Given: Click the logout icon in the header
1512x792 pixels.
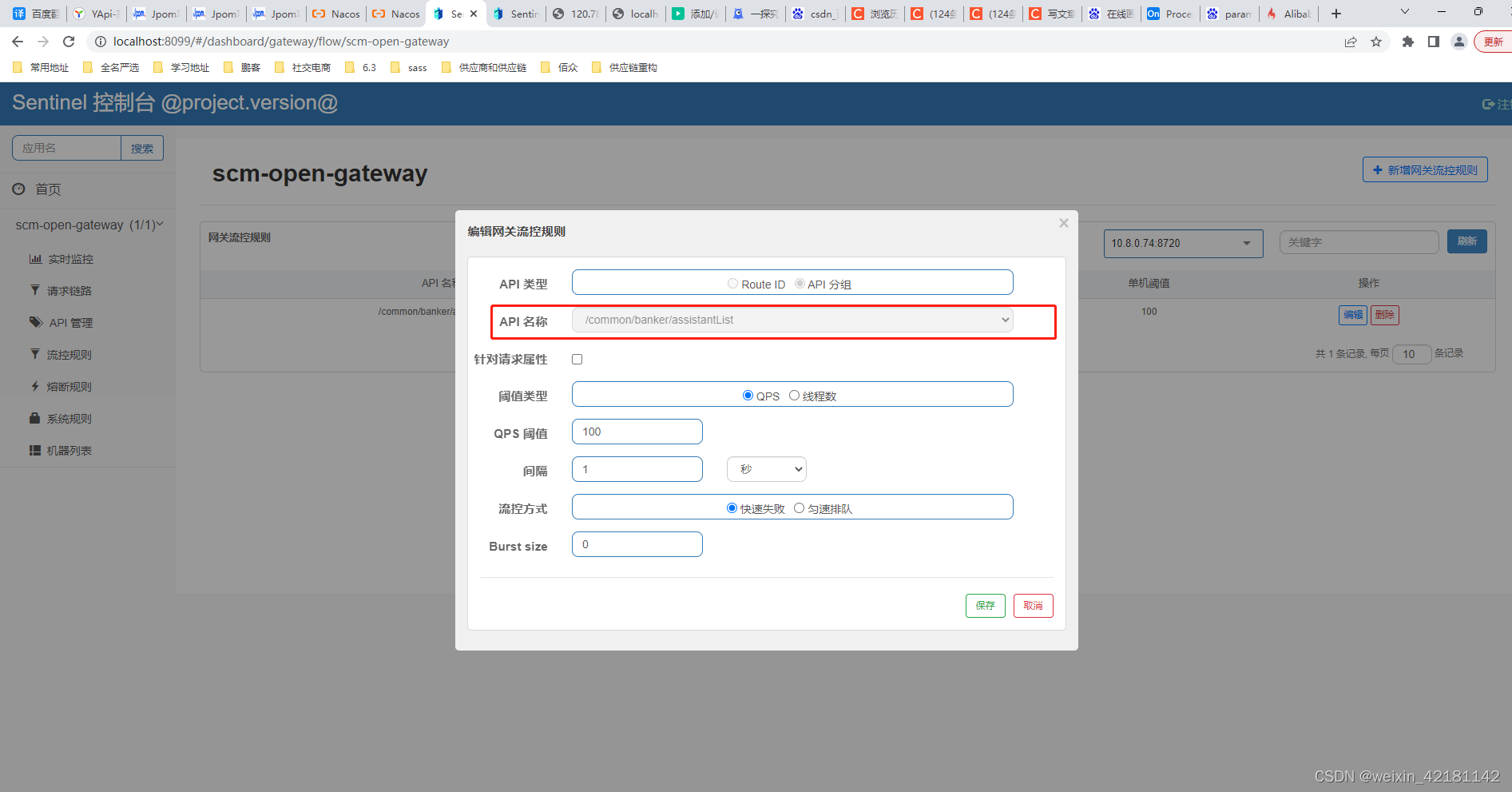Looking at the screenshot, I should [1489, 104].
